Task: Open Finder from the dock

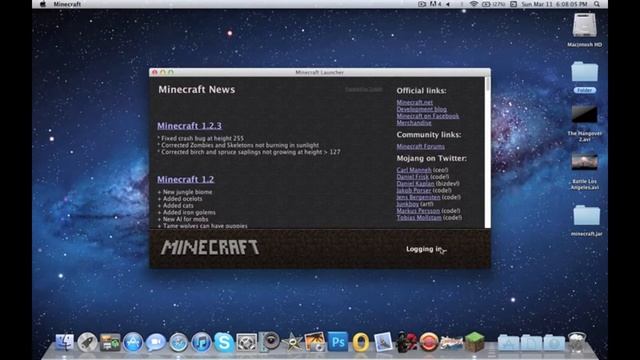Action: 65,342
